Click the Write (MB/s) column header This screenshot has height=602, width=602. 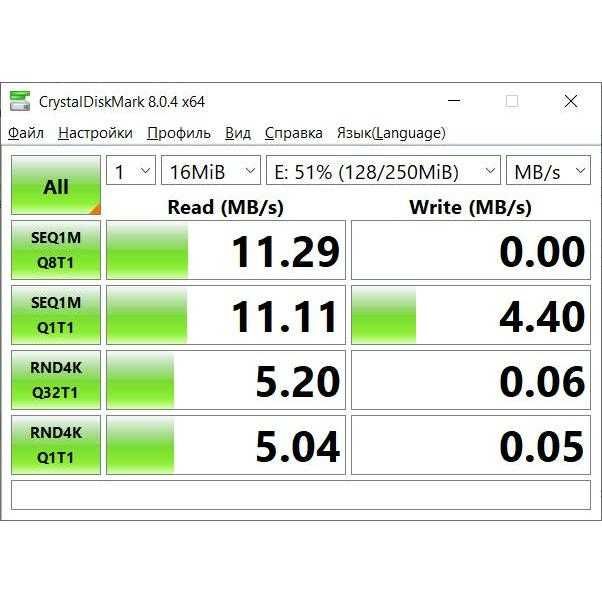coord(471,207)
